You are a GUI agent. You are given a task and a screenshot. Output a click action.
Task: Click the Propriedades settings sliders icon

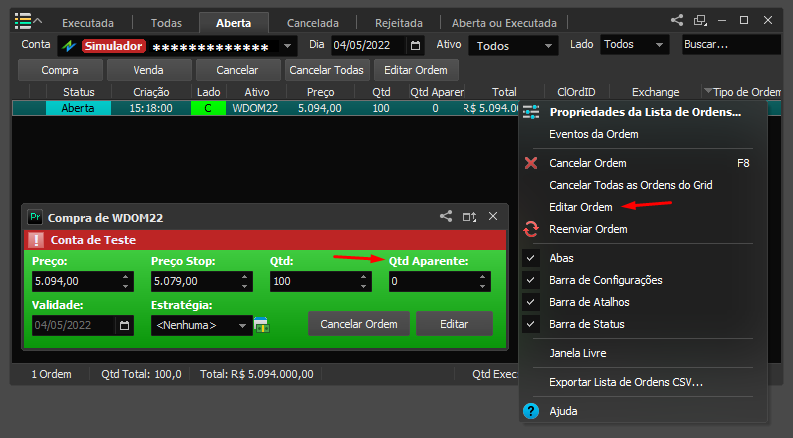click(531, 112)
